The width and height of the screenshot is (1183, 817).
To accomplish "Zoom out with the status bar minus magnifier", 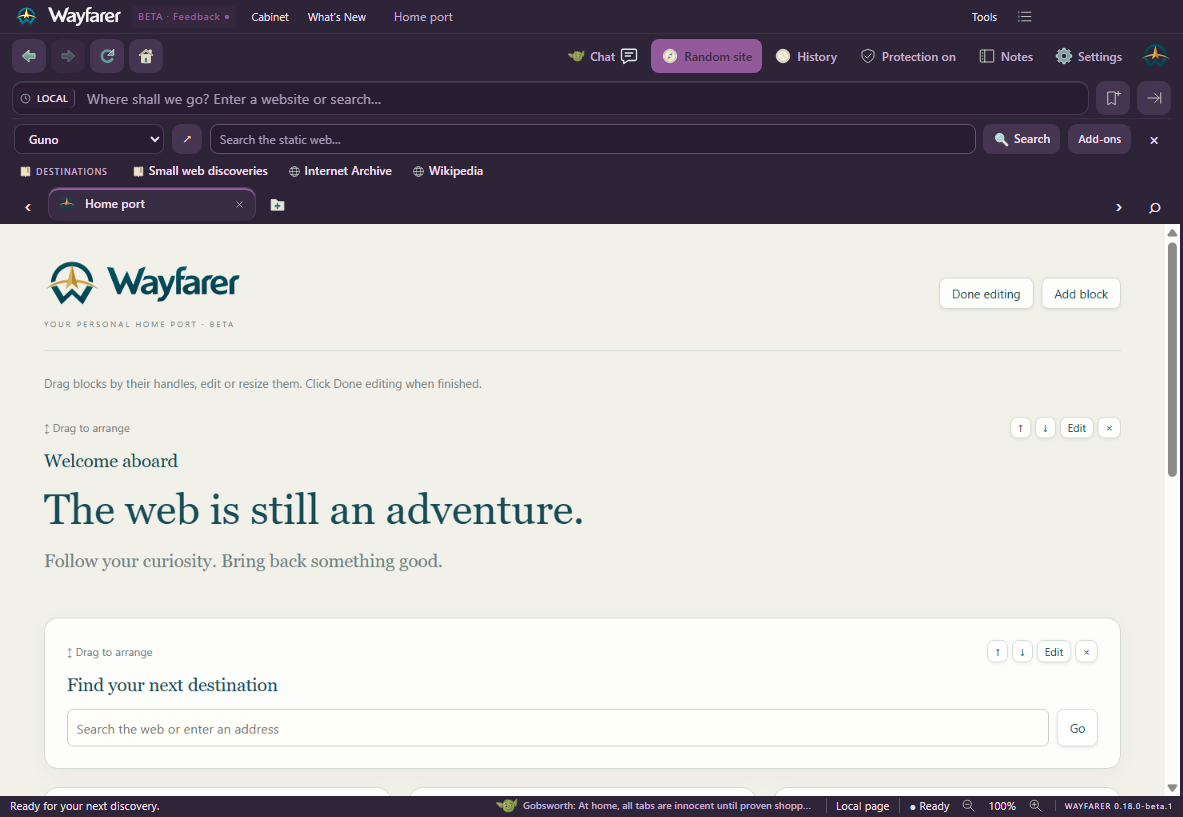I will (968, 806).
